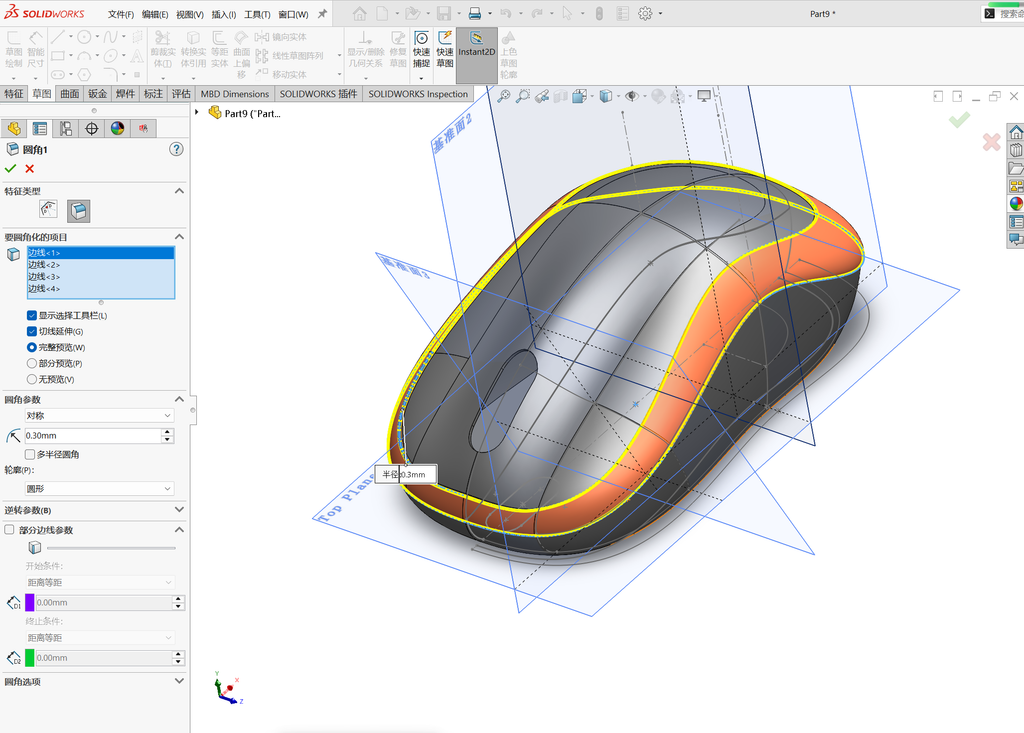
Task: Click the 半径 0.3mm callout in viewport
Action: tap(406, 475)
